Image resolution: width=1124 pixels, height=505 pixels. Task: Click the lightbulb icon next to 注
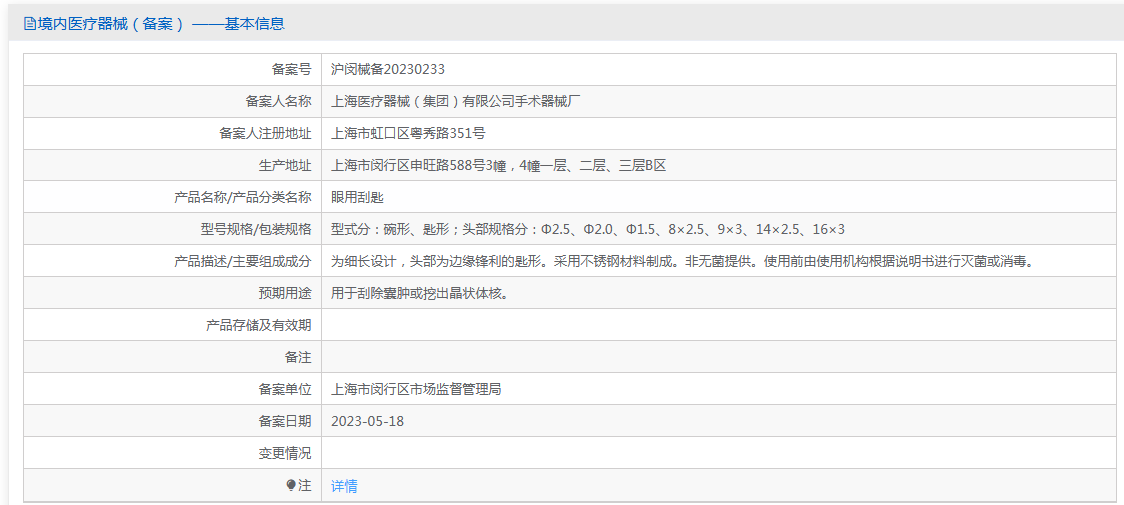(x=290, y=486)
